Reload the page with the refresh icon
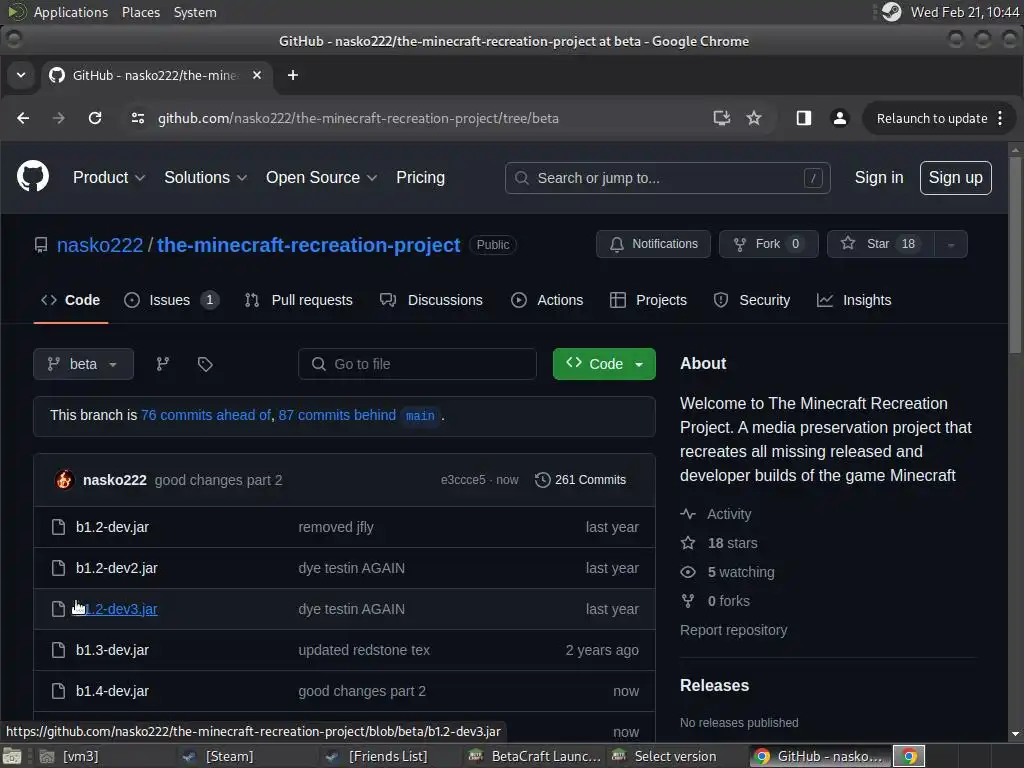 coord(95,118)
